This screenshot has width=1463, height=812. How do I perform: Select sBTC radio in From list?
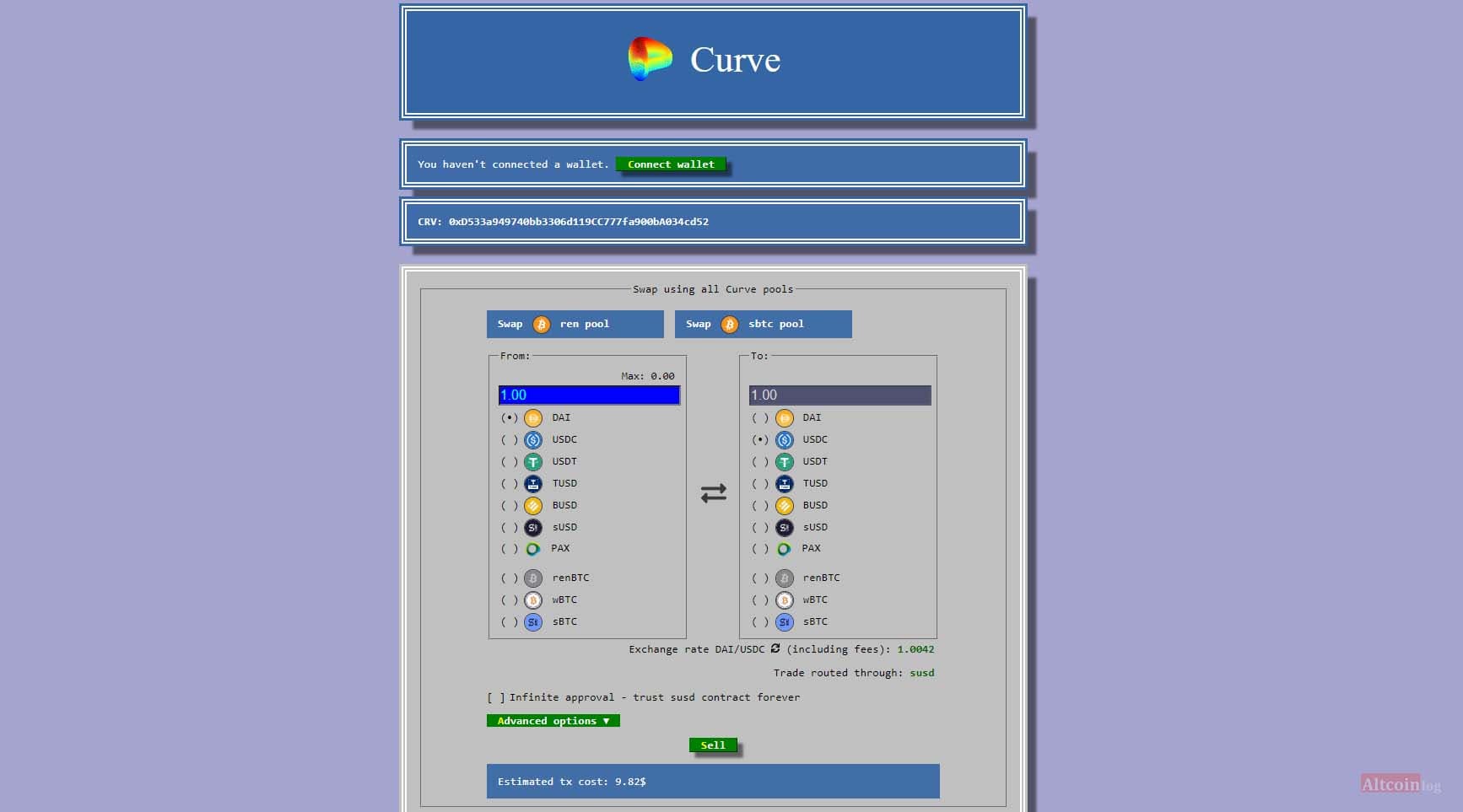[509, 622]
